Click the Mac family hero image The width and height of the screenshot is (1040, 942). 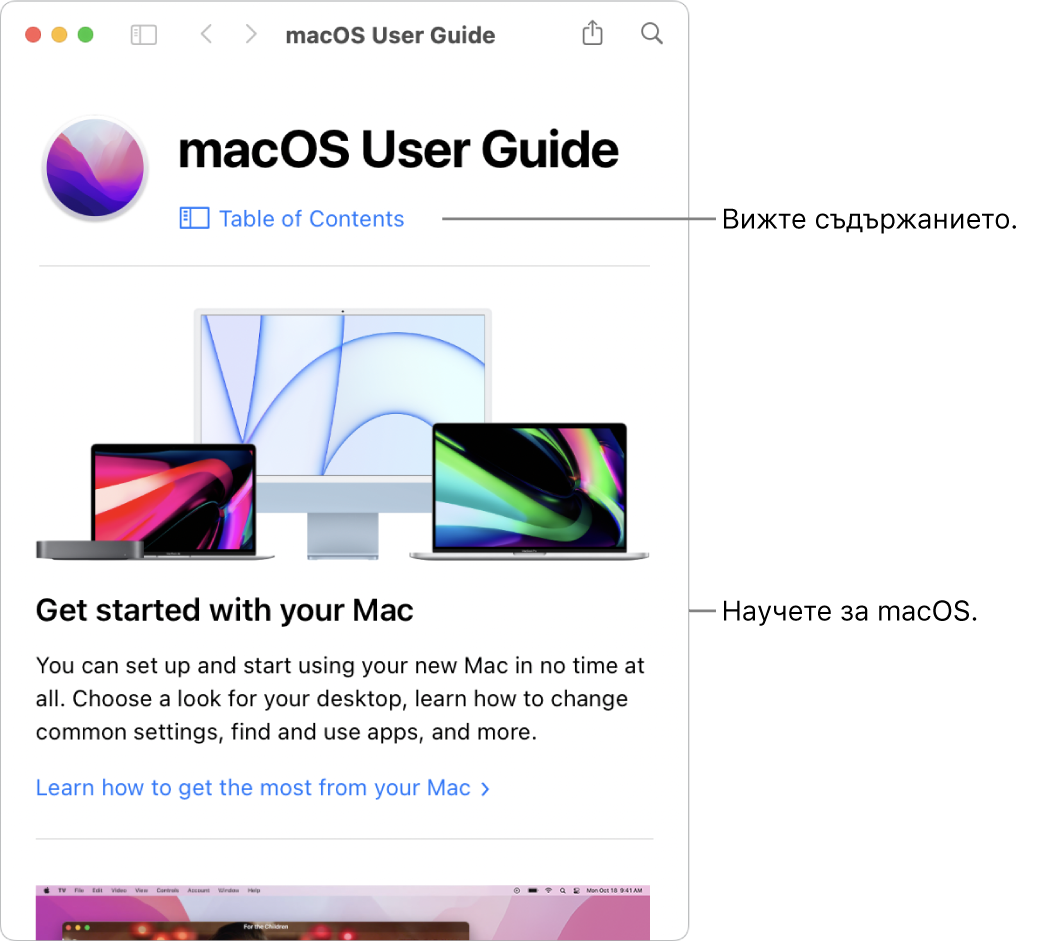click(x=342, y=435)
